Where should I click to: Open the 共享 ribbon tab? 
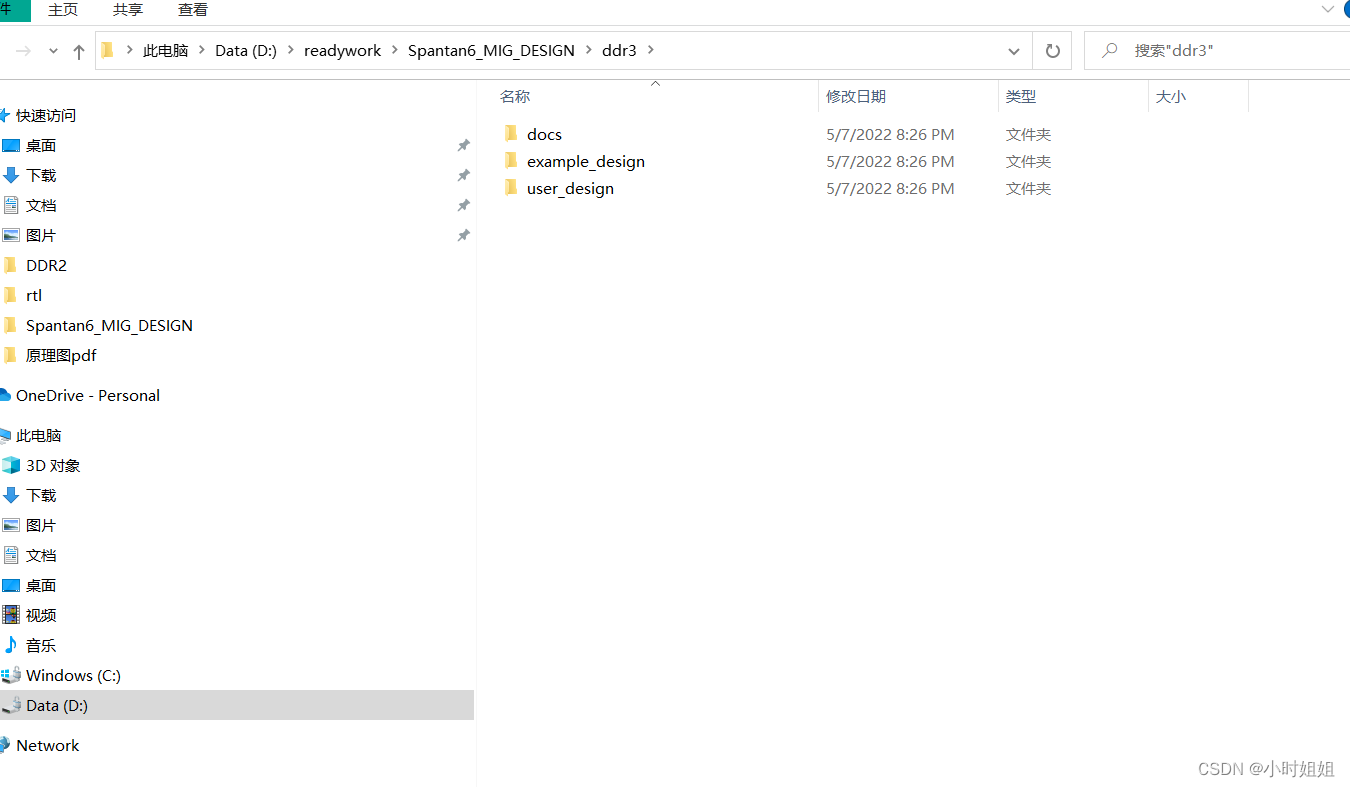click(x=128, y=10)
